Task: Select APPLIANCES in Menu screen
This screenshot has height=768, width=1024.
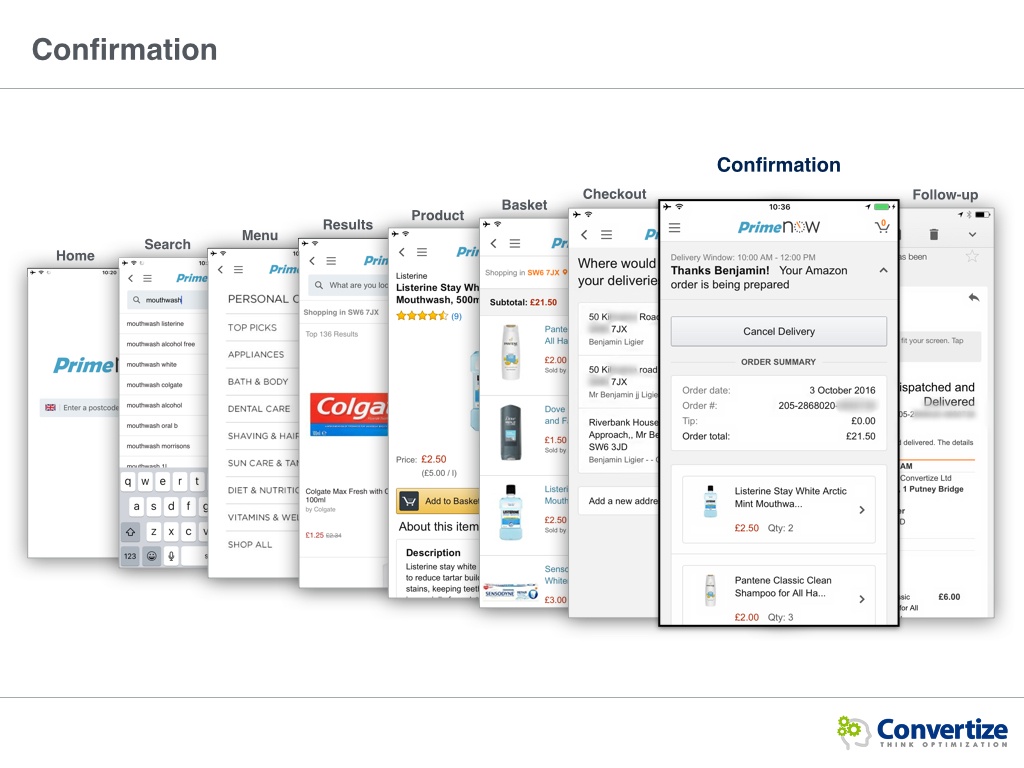Action: (256, 355)
